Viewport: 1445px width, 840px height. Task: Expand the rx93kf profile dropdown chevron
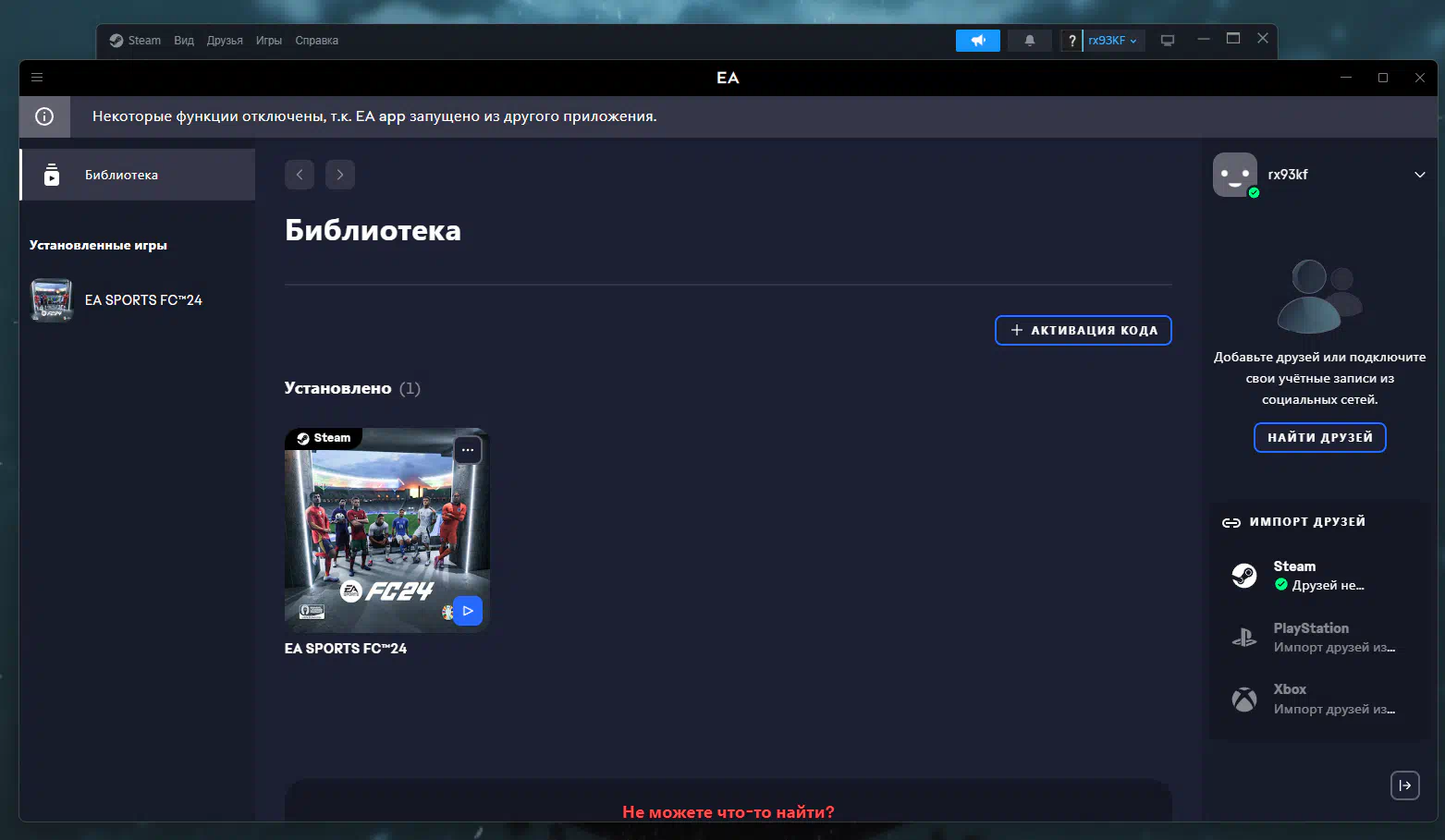[1419, 175]
